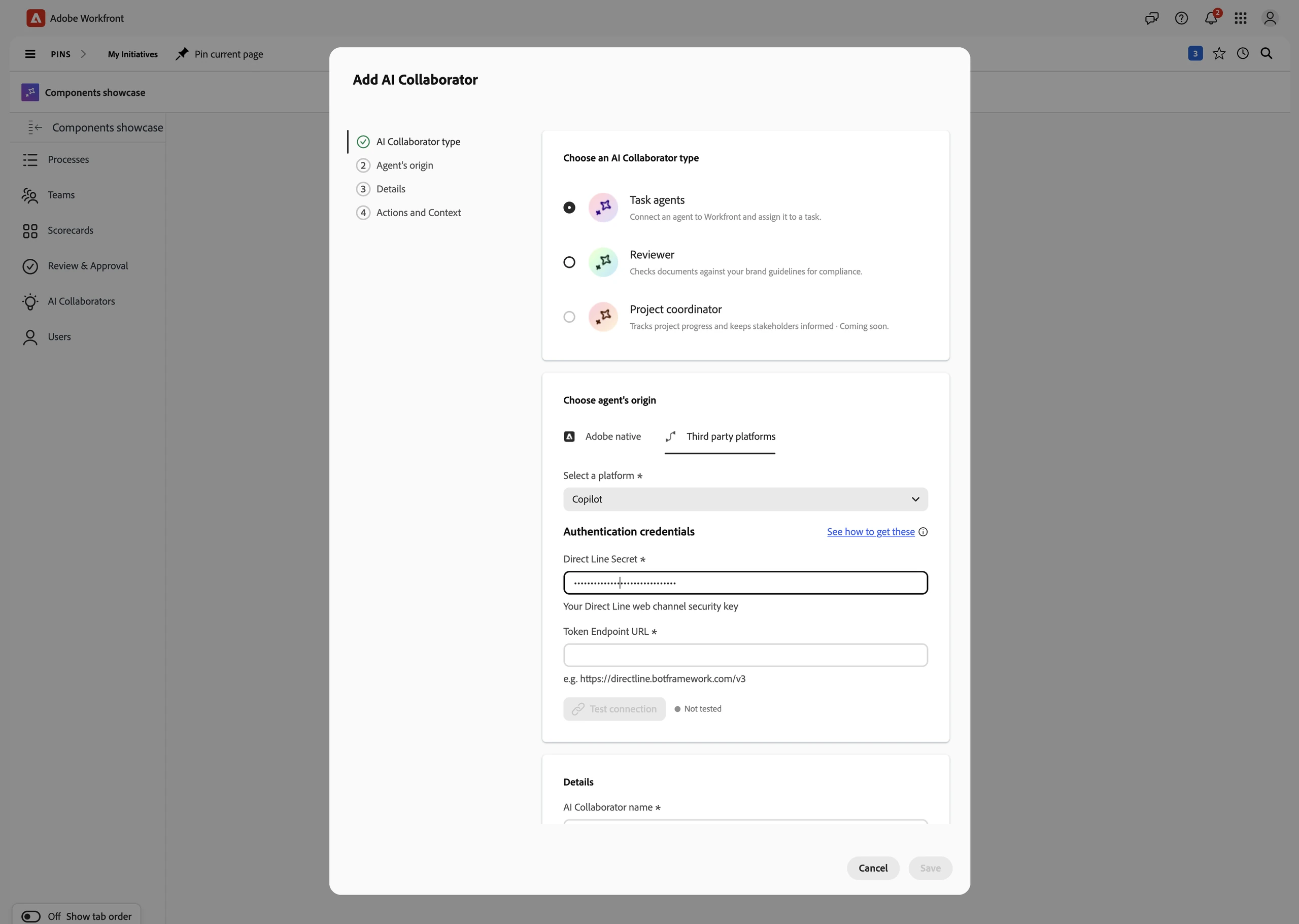Image resolution: width=1299 pixels, height=924 pixels.
Task: Toggle the Show tab order switch
Action: [x=31, y=916]
